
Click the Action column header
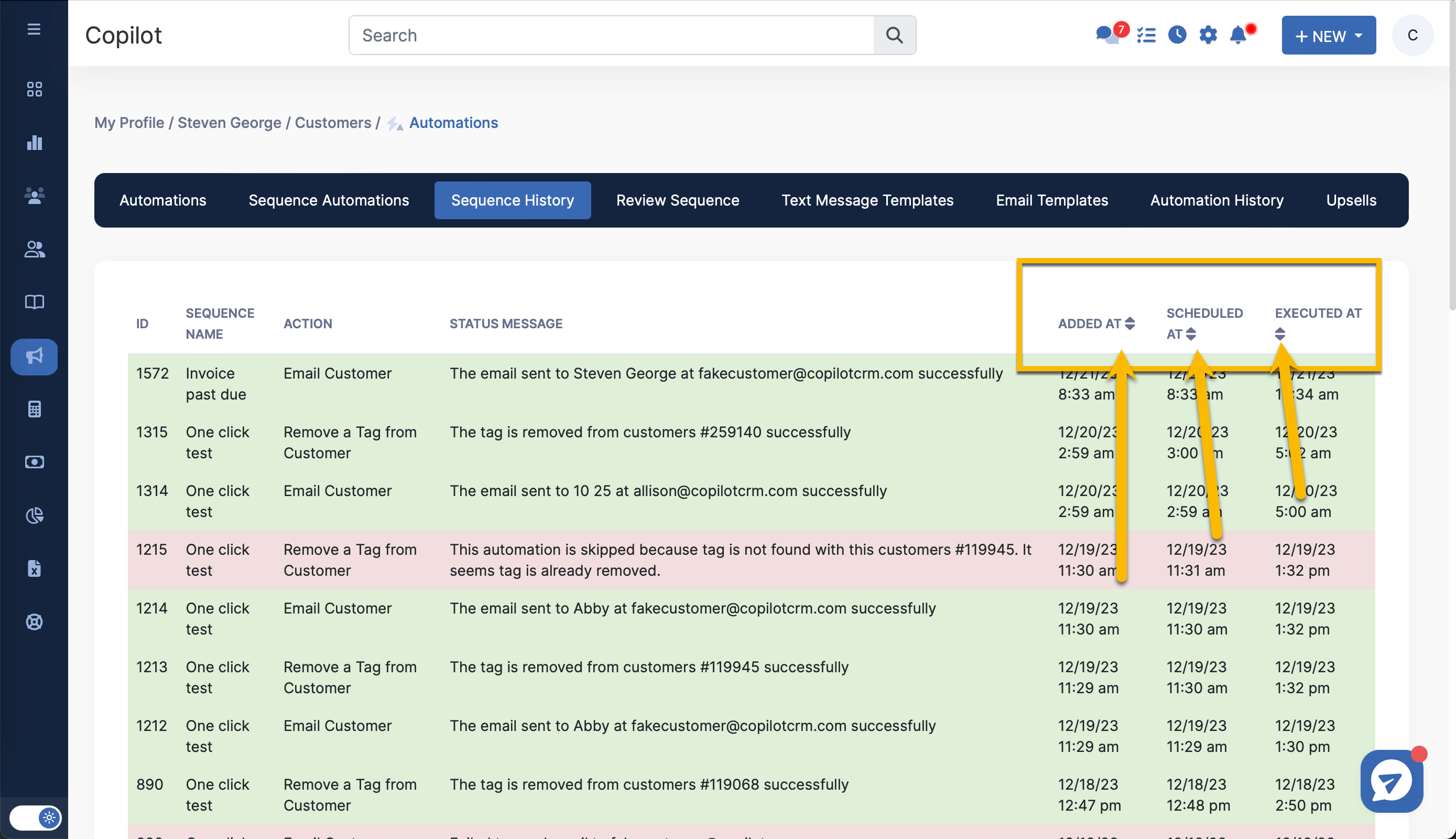(308, 323)
